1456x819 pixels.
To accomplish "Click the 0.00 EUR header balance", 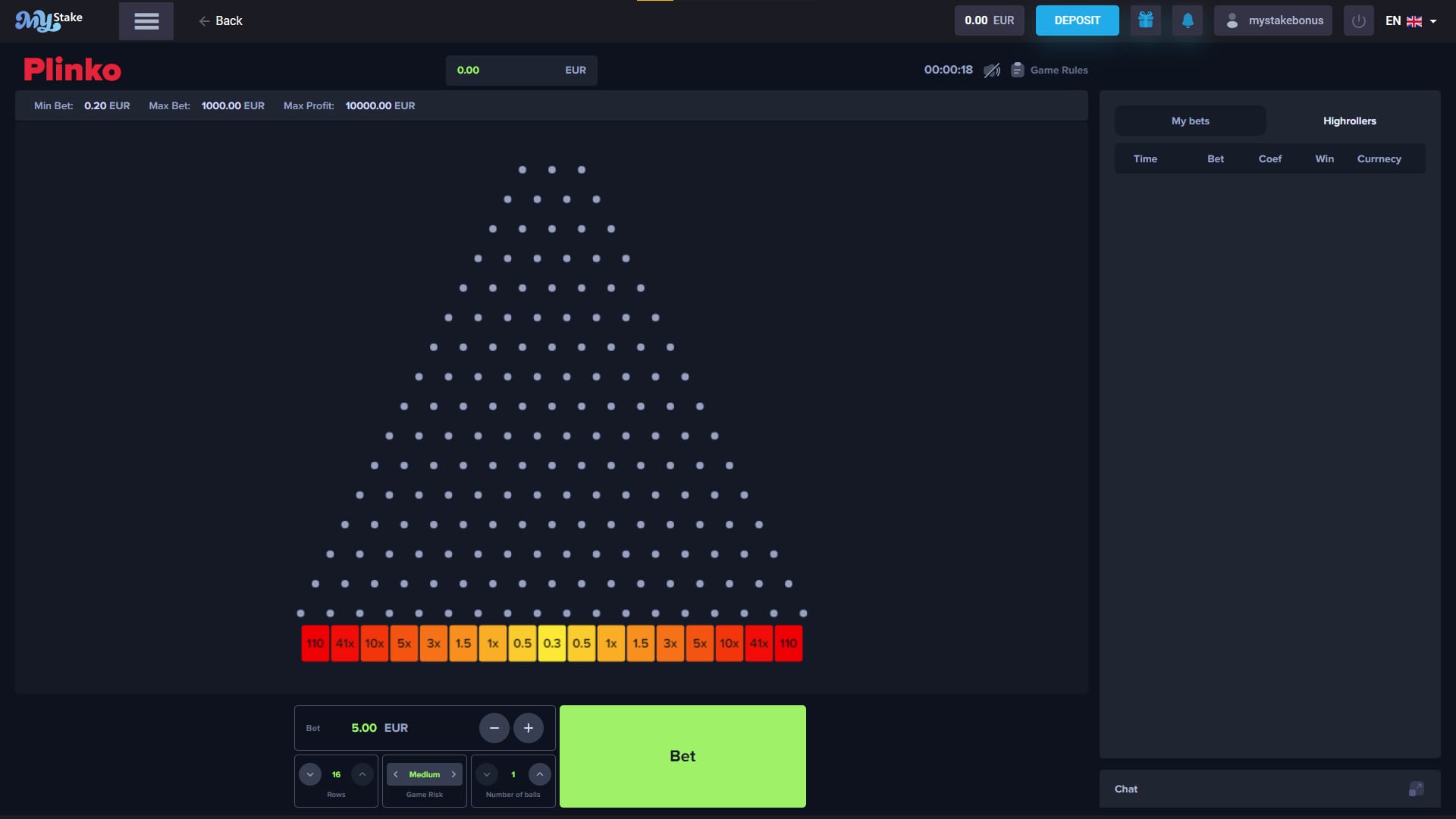I will (x=989, y=20).
